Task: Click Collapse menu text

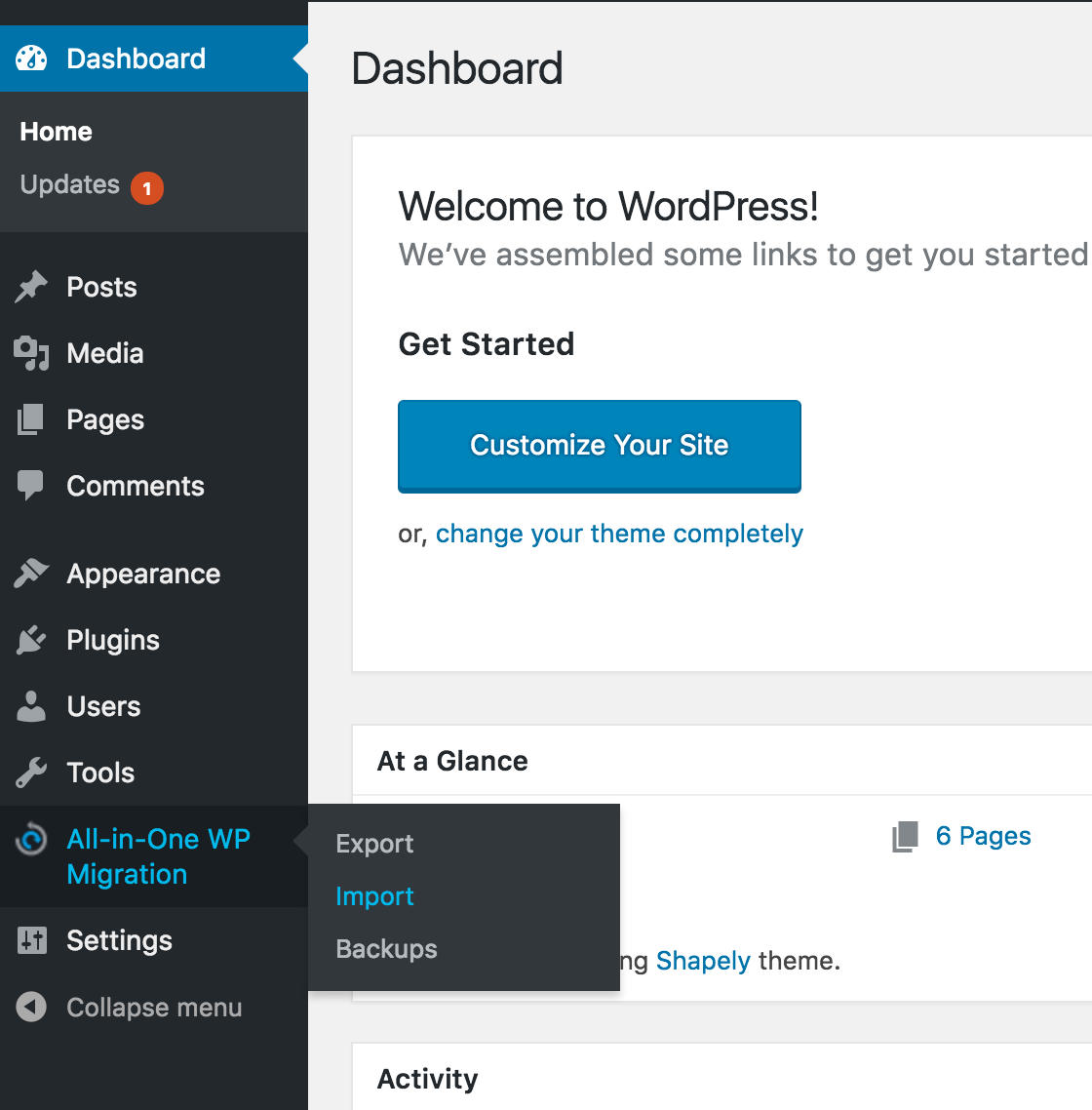Action: pyautogui.click(x=154, y=1008)
